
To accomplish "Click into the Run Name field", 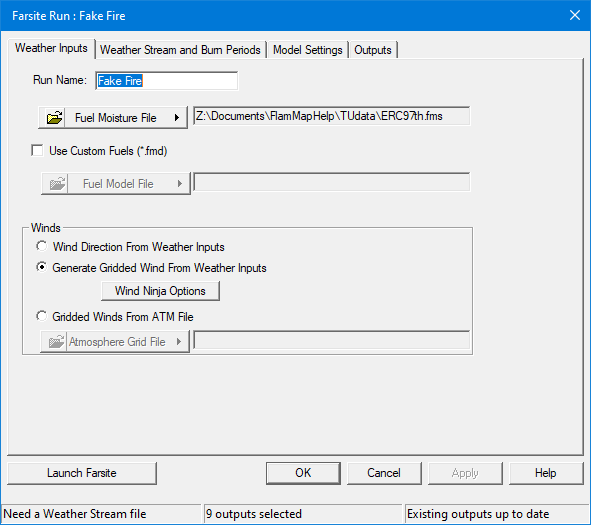I will [167, 81].
